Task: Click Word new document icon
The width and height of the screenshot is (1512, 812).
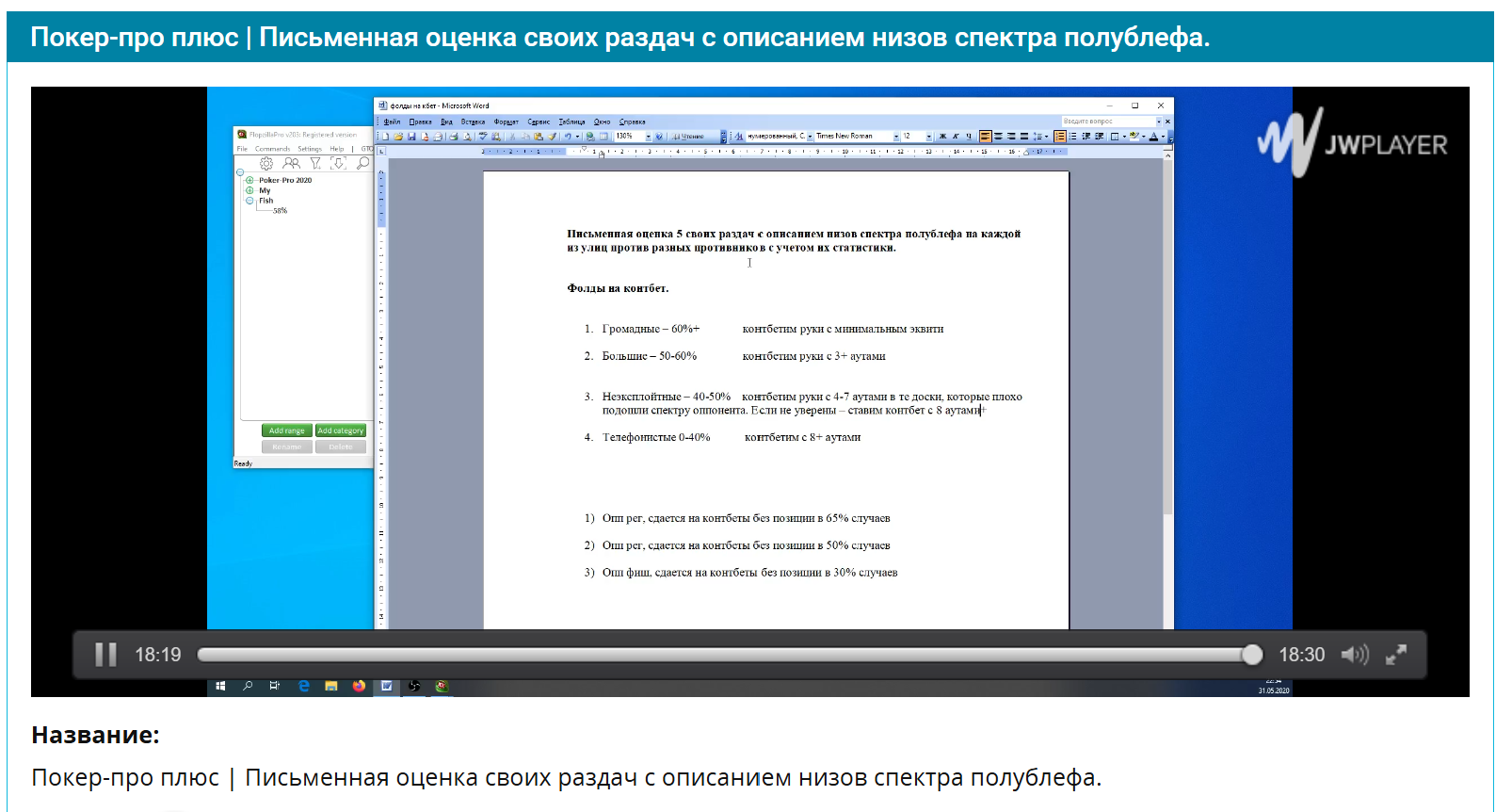Action: (385, 137)
